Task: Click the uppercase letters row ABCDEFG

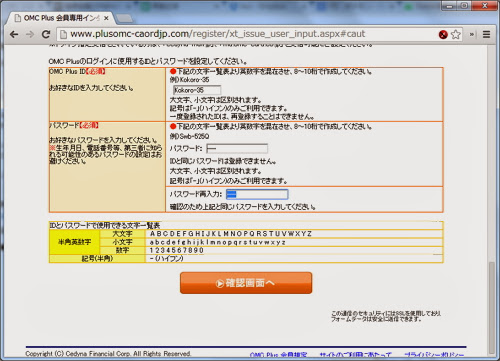Action: pos(231,234)
